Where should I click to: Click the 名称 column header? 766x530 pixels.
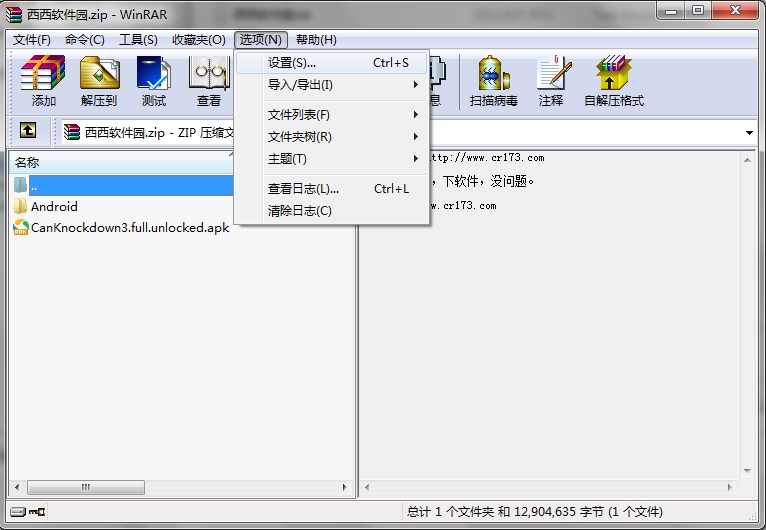(x=121, y=162)
